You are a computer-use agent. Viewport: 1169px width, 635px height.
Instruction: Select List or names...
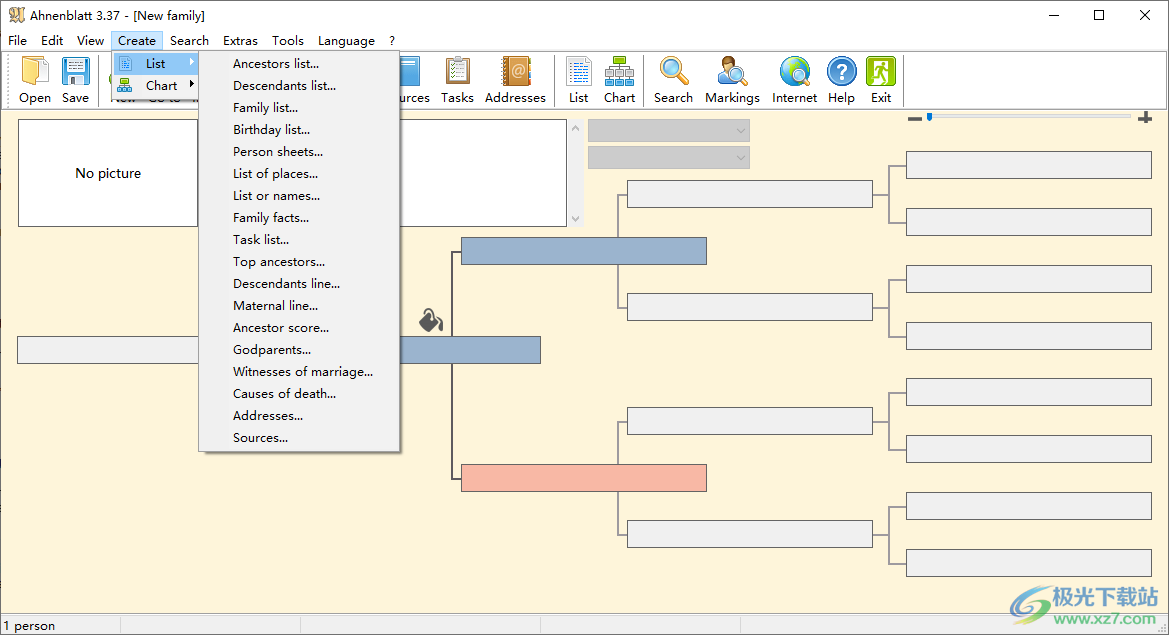277,196
